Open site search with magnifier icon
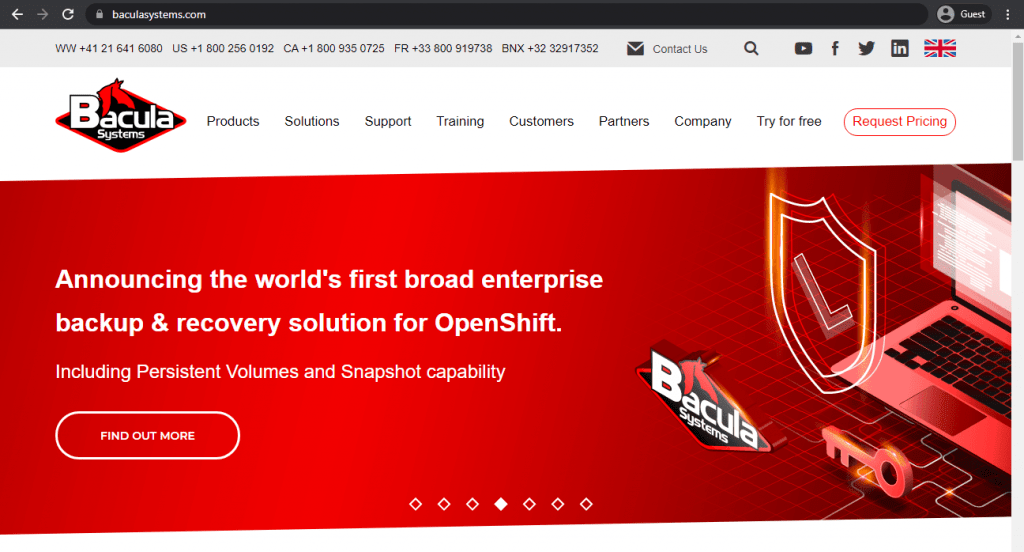This screenshot has height=552, width=1024. point(751,48)
